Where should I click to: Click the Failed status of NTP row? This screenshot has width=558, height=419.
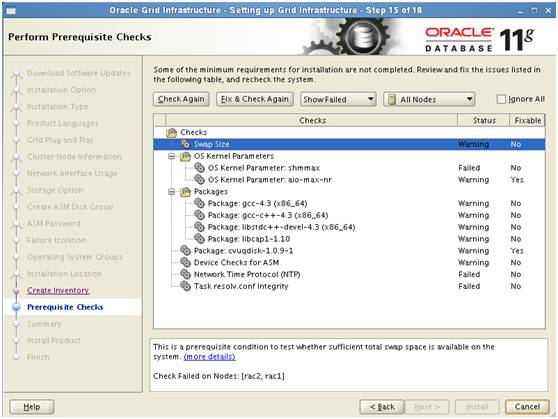[469, 274]
